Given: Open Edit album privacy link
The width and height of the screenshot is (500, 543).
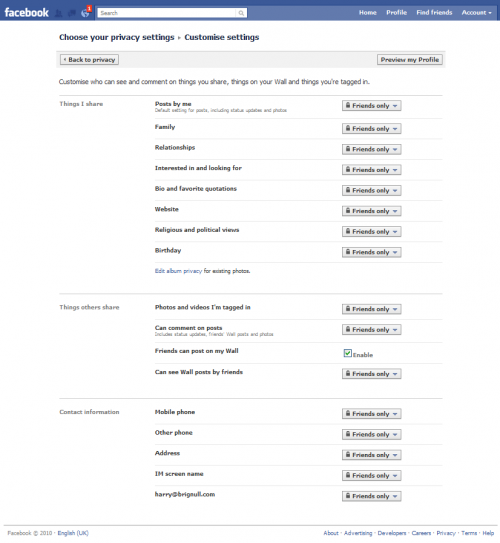Looking at the screenshot, I should coord(178,271).
